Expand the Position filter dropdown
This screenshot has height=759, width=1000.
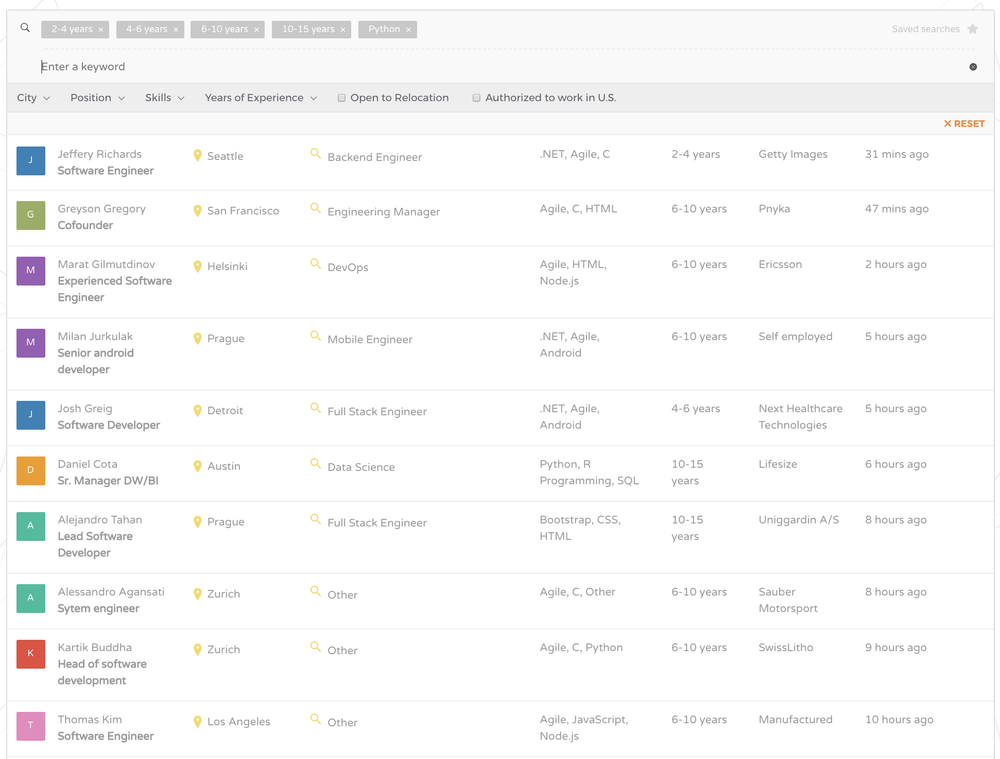[x=96, y=98]
